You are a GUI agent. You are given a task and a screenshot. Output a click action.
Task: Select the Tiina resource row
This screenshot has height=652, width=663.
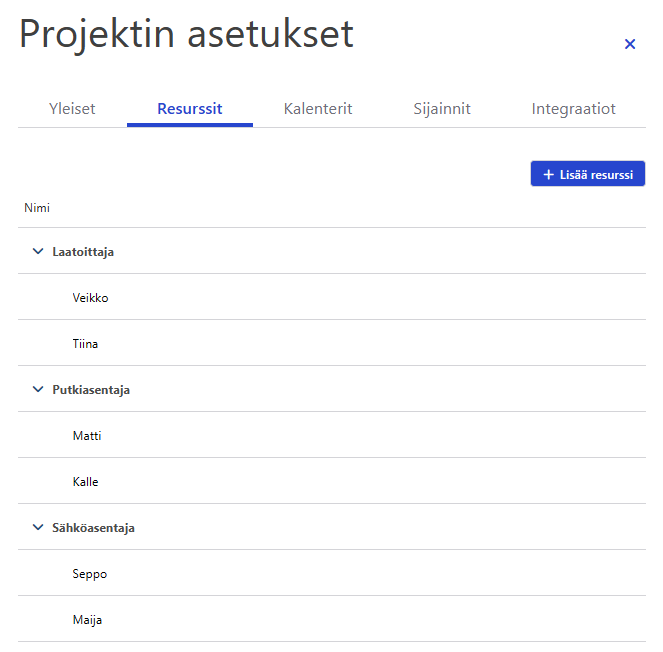click(x=86, y=344)
